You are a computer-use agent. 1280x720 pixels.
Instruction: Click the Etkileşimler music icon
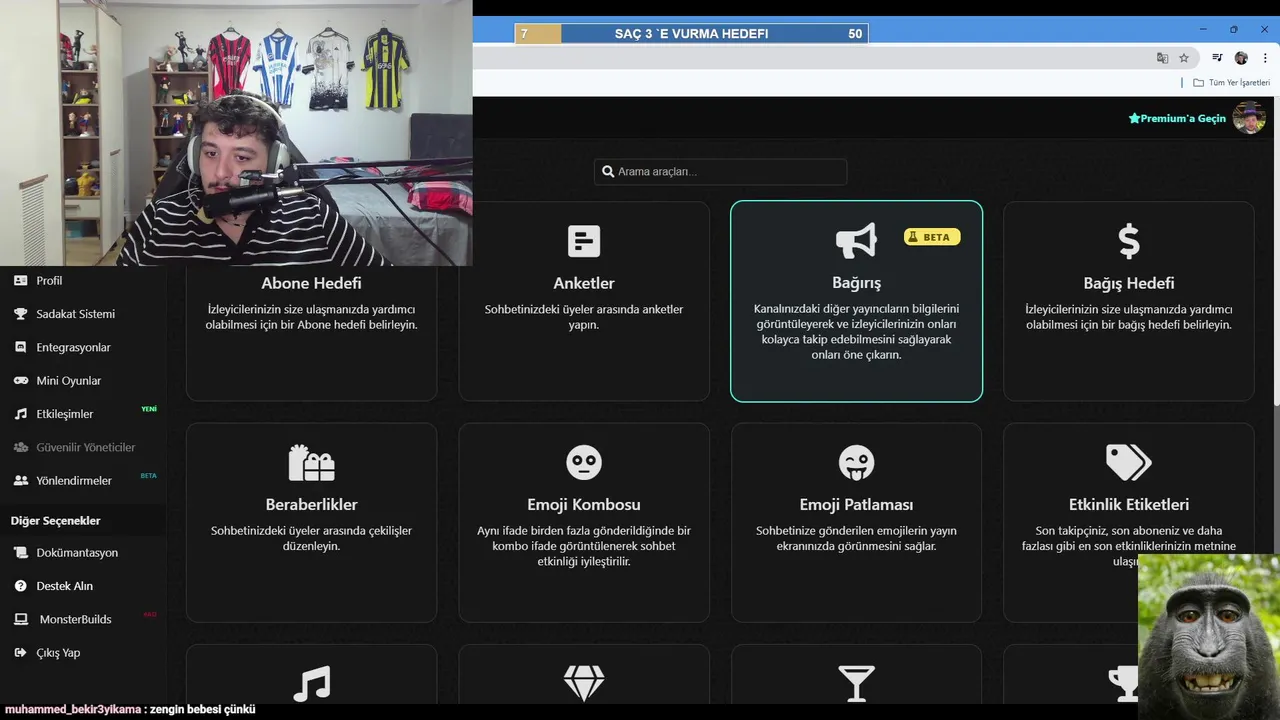click(20, 414)
